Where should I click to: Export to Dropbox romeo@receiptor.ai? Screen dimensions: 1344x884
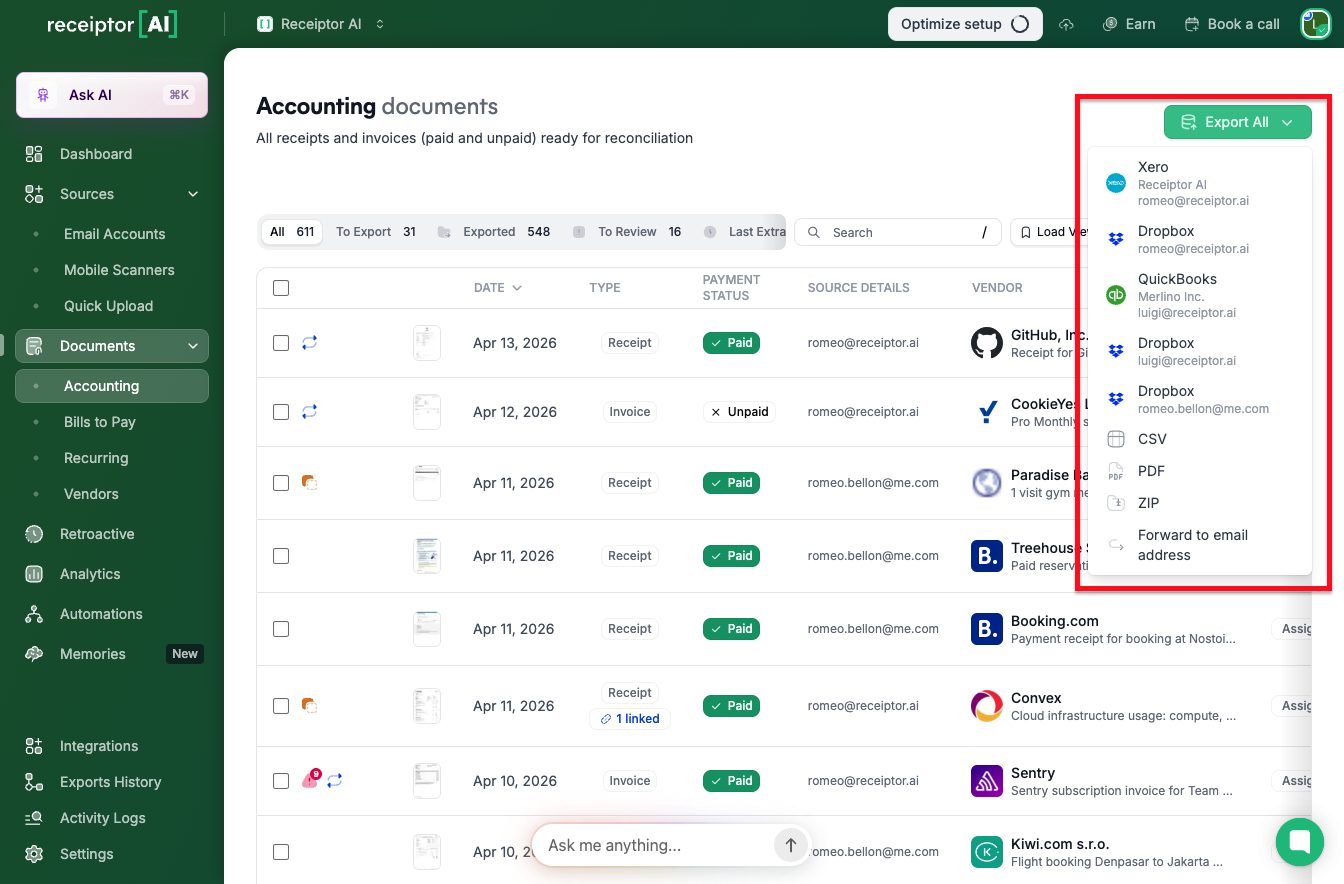click(1199, 240)
